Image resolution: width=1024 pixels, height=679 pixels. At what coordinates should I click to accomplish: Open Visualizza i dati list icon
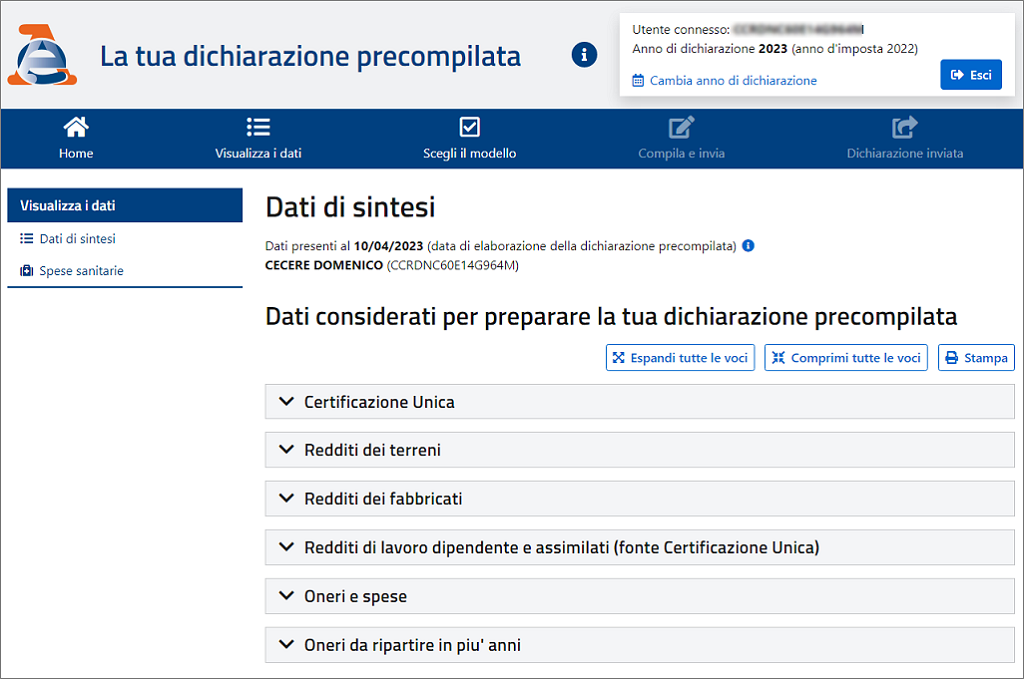258,127
